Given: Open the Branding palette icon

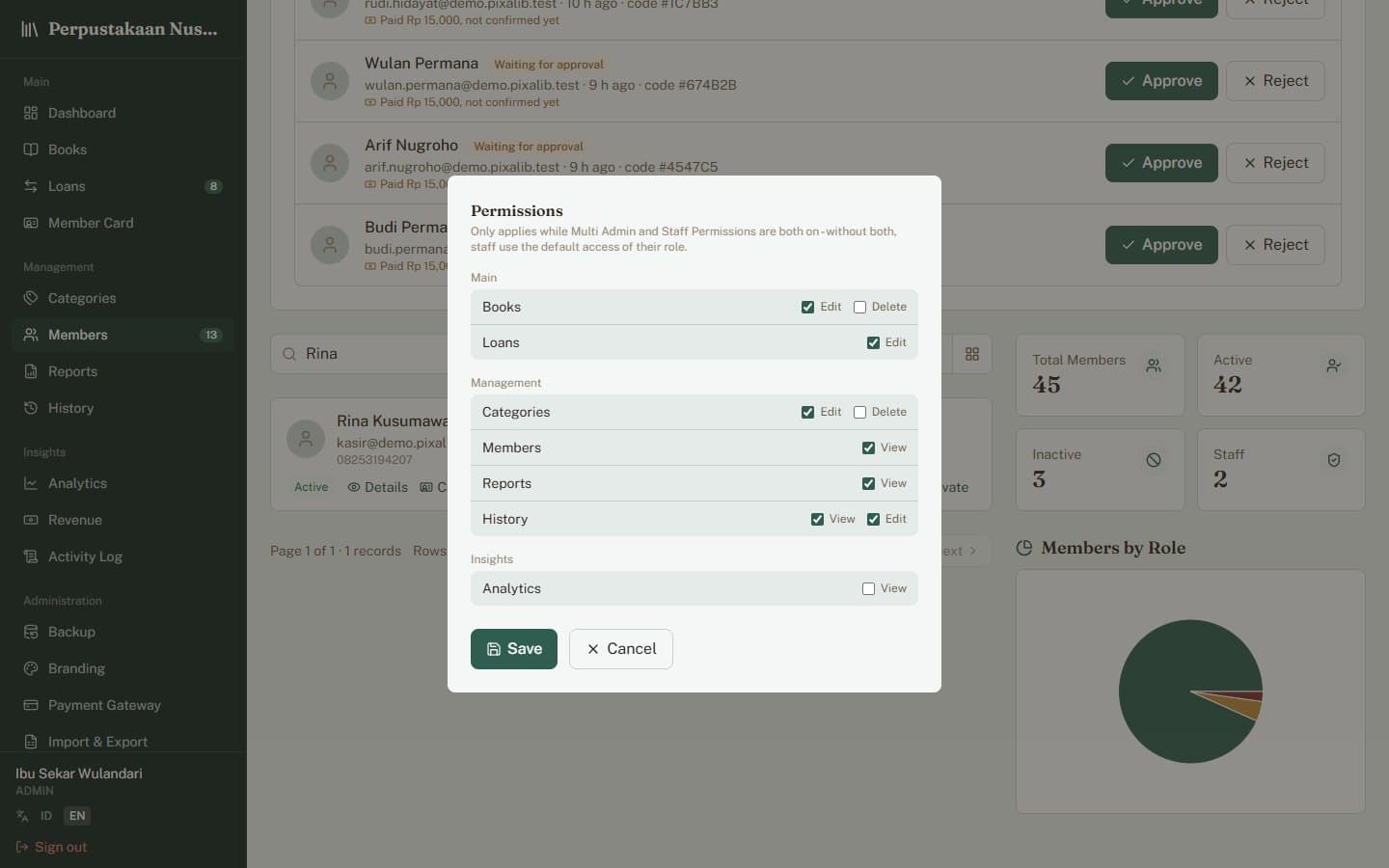Looking at the screenshot, I should pyautogui.click(x=31, y=668).
